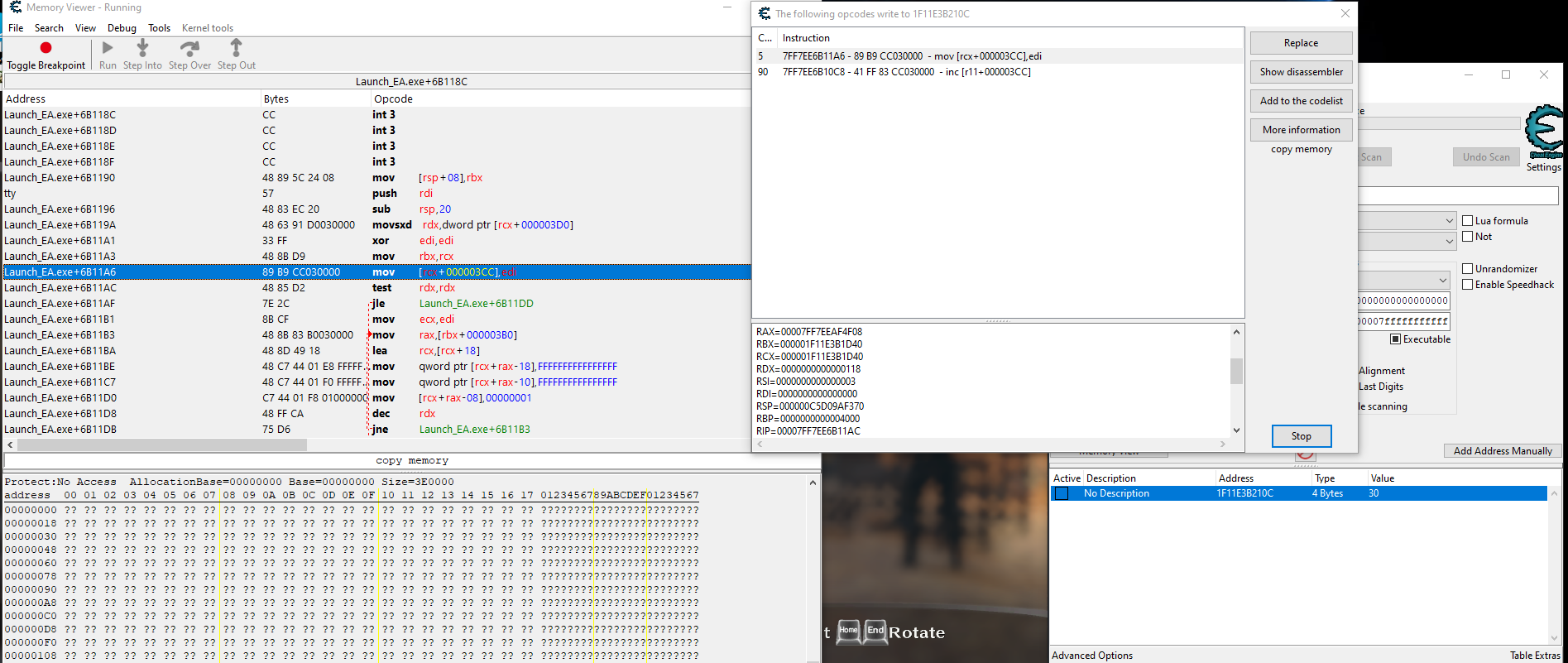Click the Step Over icon
1568x663 pixels.
click(189, 48)
